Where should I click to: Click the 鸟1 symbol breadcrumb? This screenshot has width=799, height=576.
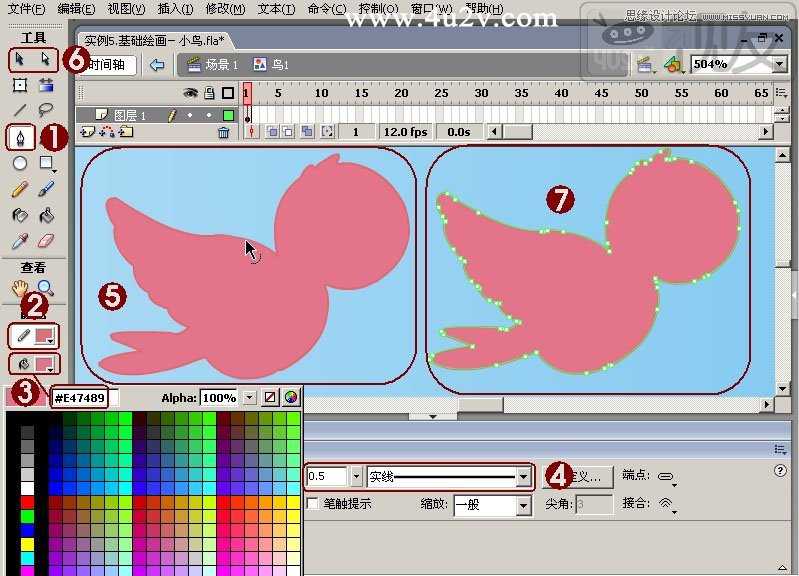272,65
